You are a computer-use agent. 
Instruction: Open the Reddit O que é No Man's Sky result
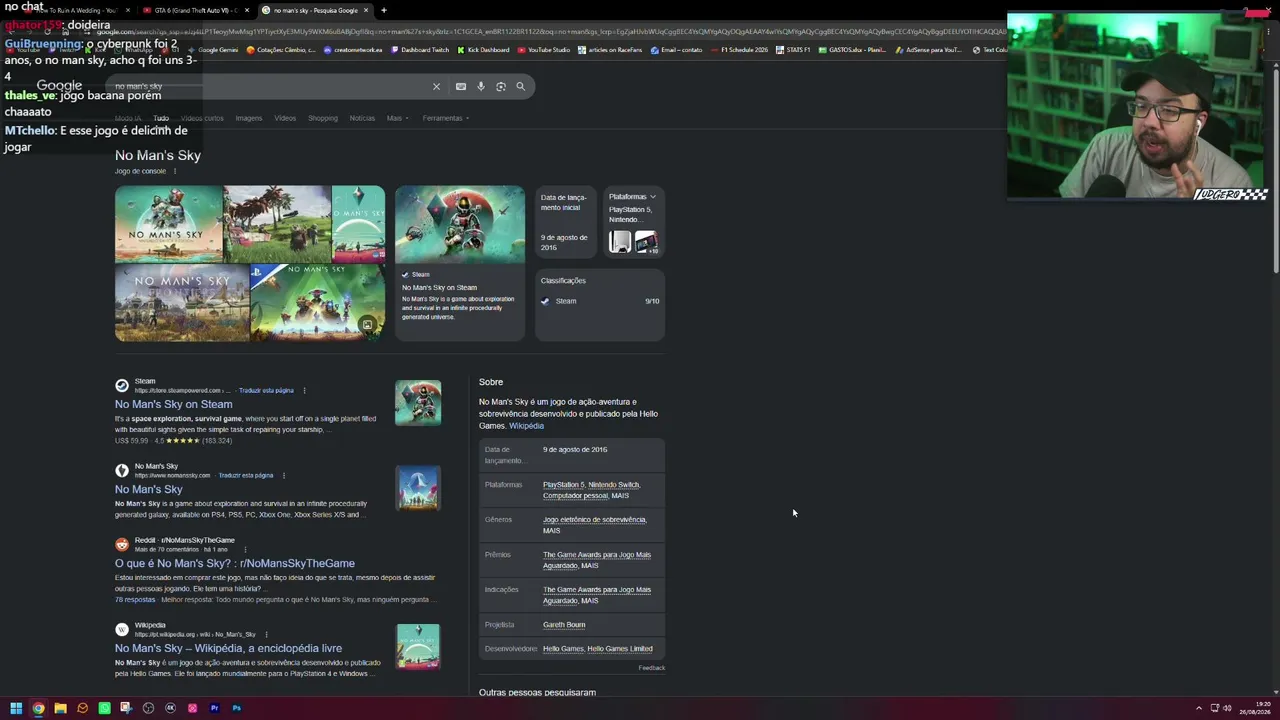coord(235,564)
